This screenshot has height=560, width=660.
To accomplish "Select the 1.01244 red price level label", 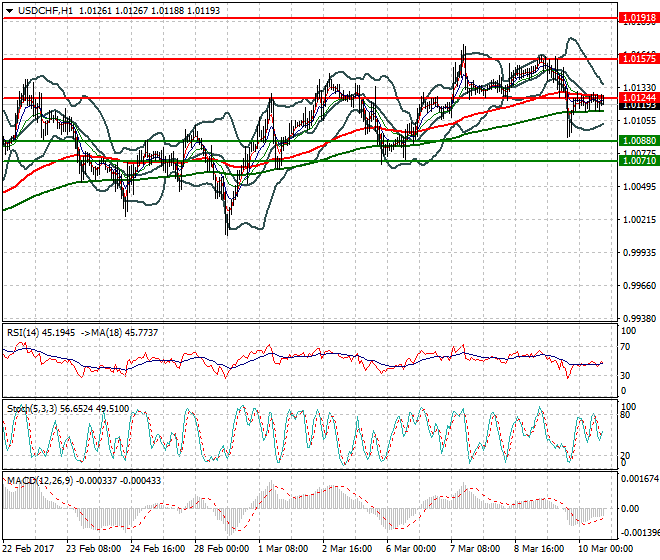I will pyautogui.click(x=639, y=98).
